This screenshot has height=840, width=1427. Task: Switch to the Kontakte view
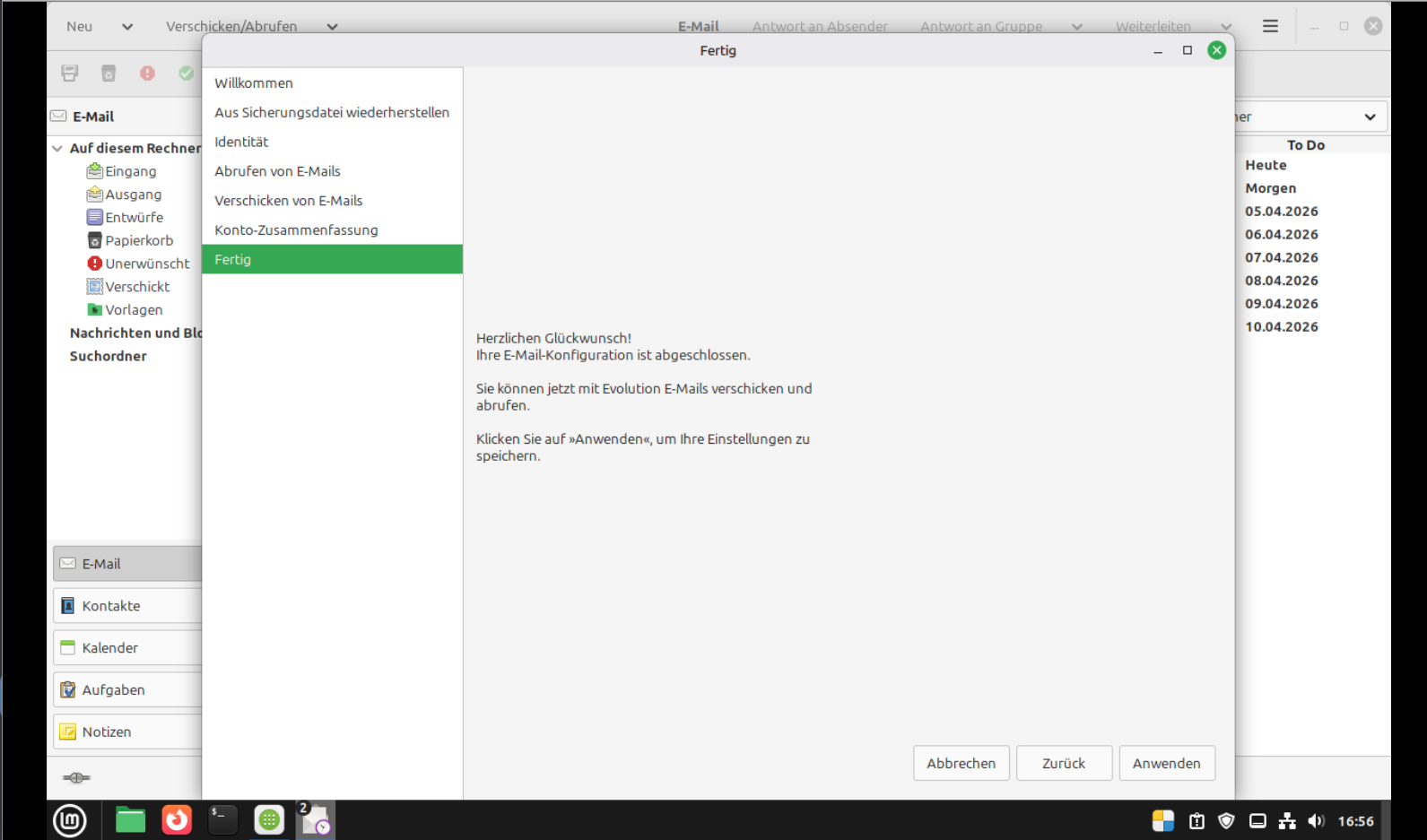(111, 606)
